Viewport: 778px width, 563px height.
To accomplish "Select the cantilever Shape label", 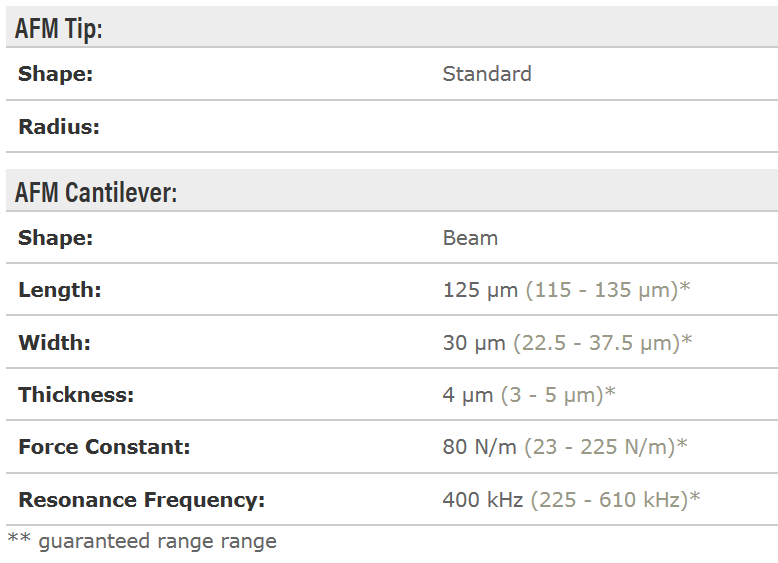I will 56,238.
